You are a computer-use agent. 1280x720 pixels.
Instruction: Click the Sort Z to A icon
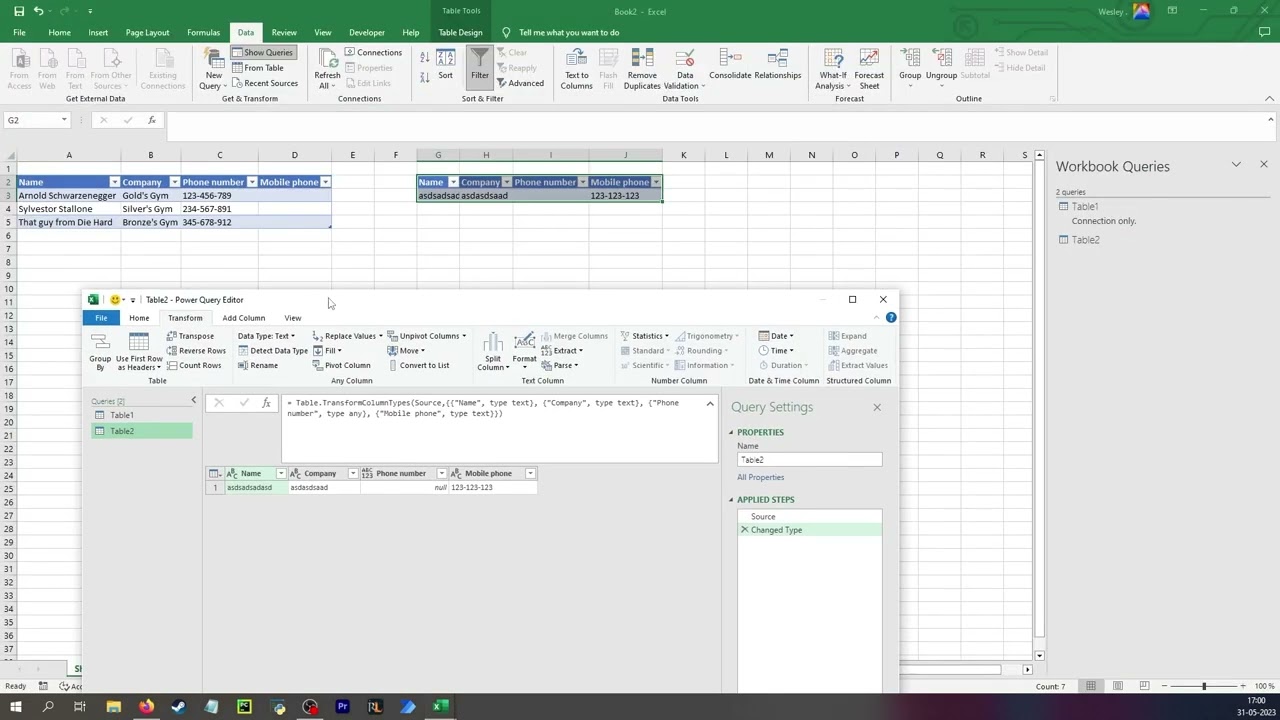point(424,77)
